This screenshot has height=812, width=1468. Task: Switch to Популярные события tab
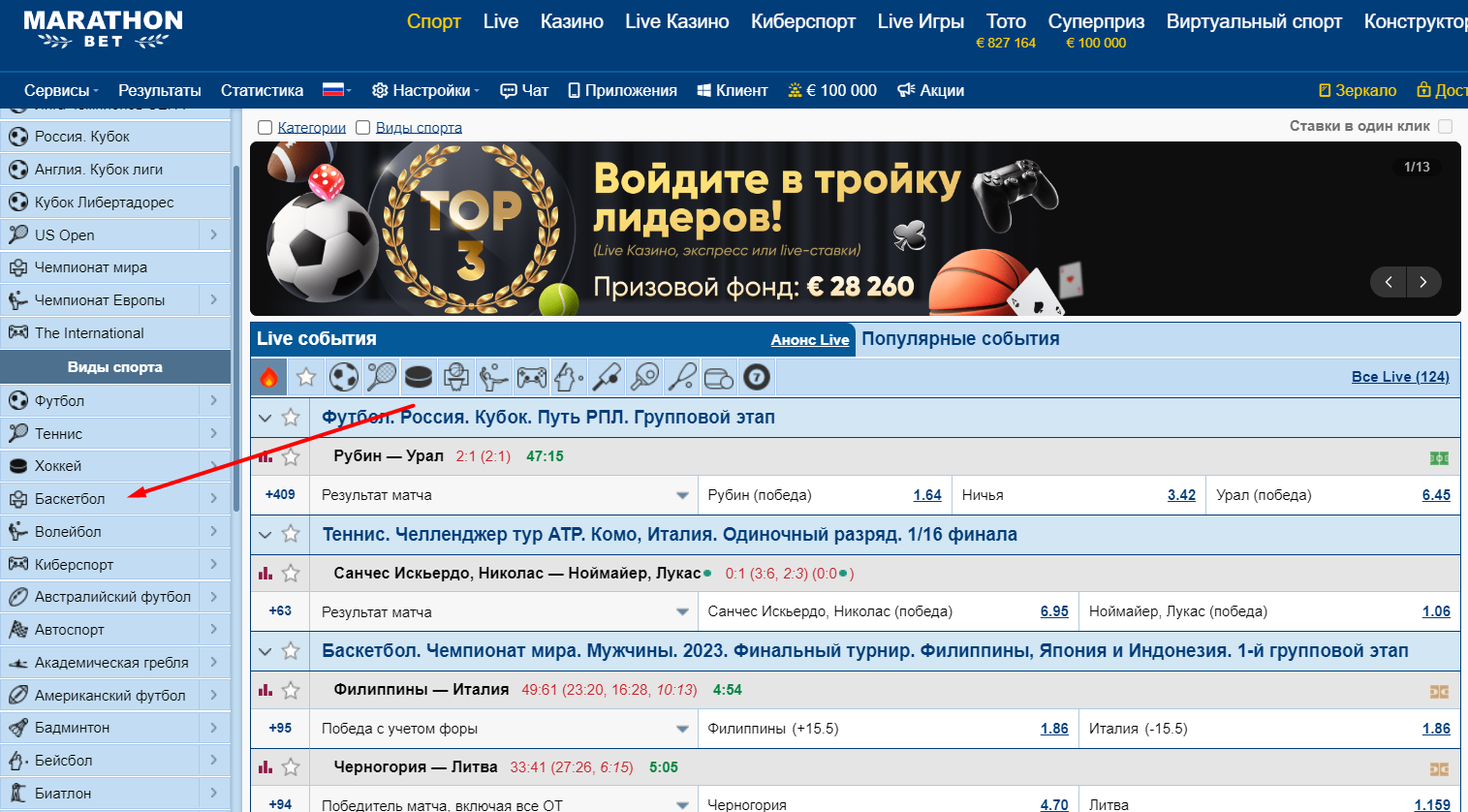pos(960,339)
